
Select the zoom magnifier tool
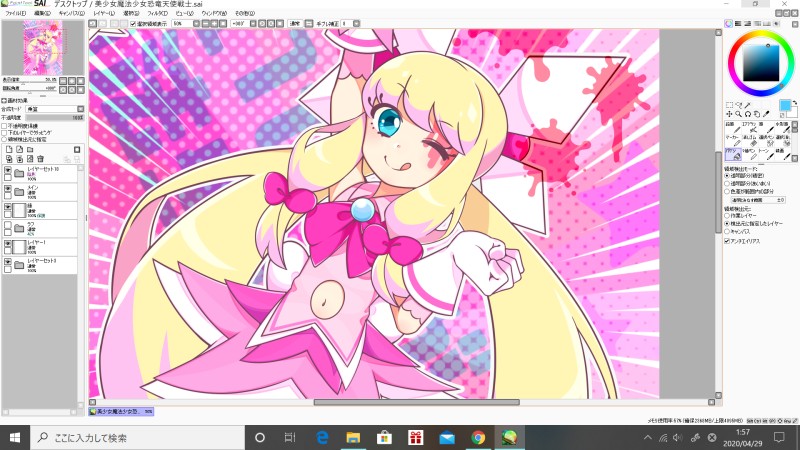738,114
